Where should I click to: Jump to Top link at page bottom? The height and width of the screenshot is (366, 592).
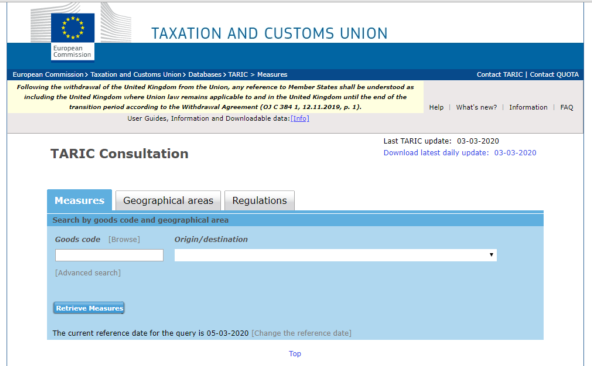295,354
